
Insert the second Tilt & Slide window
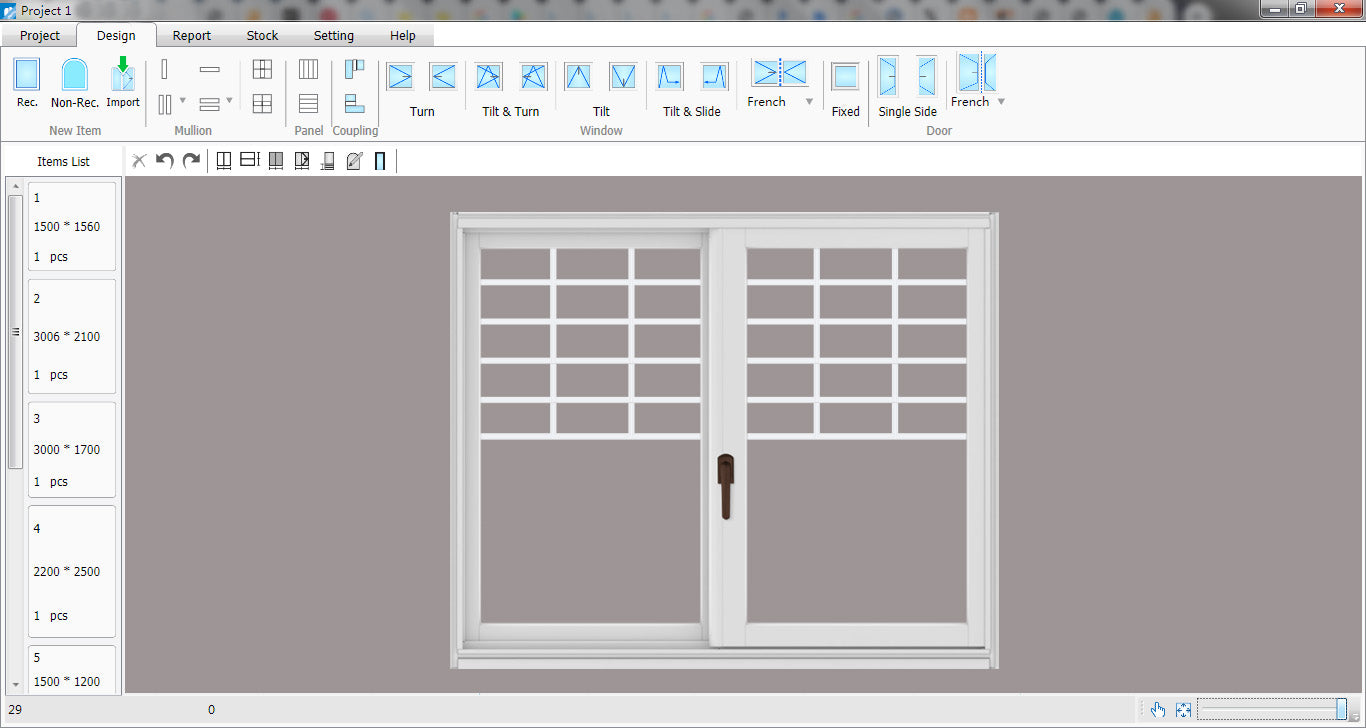click(x=714, y=77)
